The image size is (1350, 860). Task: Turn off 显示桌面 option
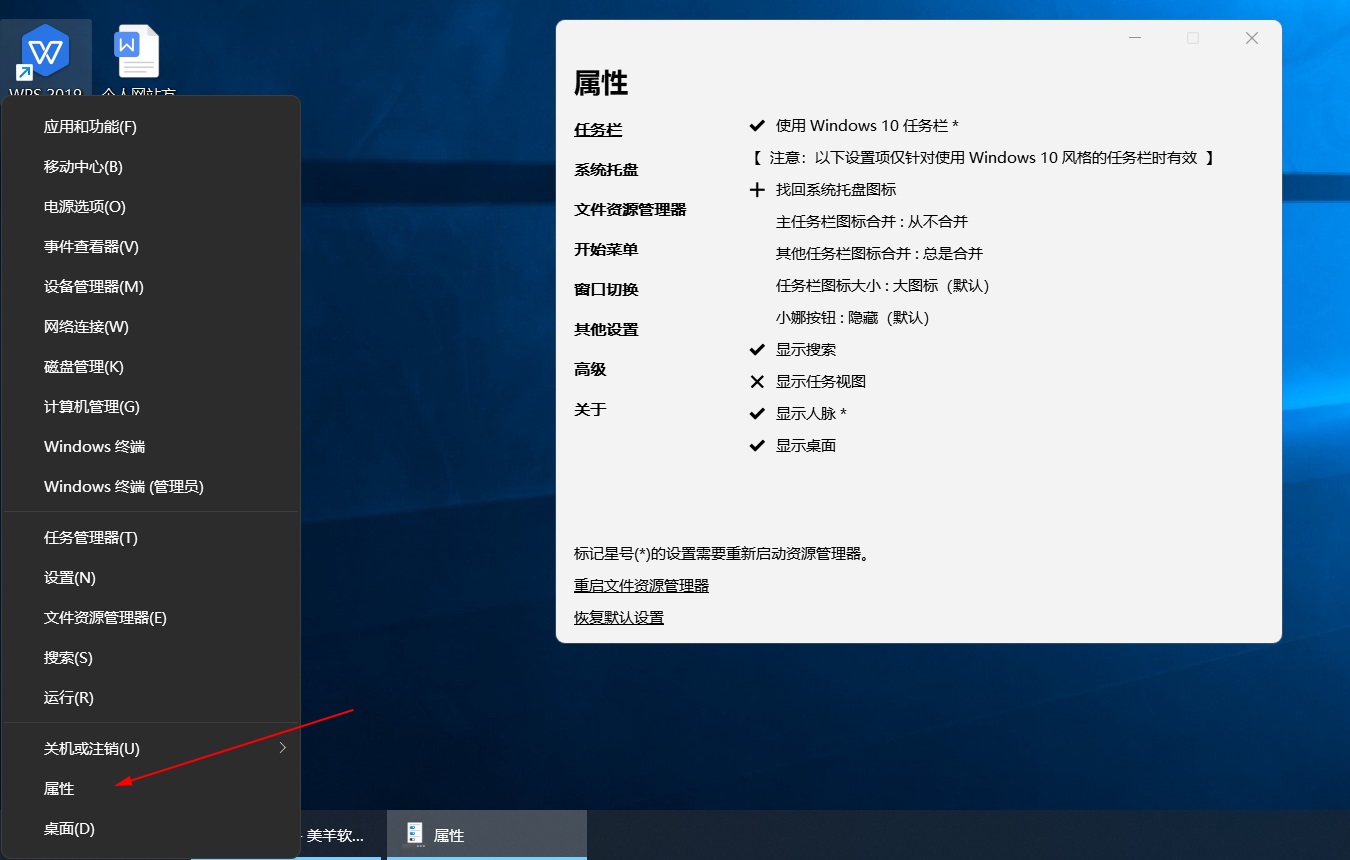(x=757, y=445)
